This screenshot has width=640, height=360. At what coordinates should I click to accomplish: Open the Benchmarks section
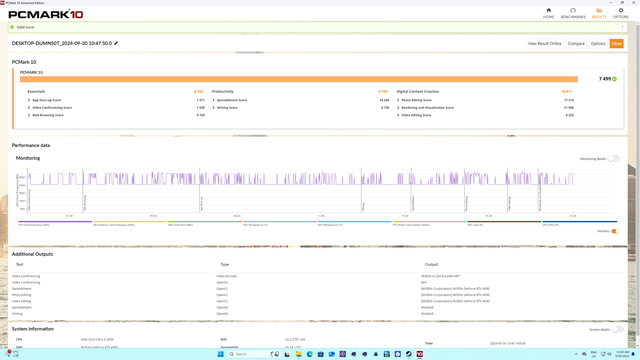click(573, 13)
